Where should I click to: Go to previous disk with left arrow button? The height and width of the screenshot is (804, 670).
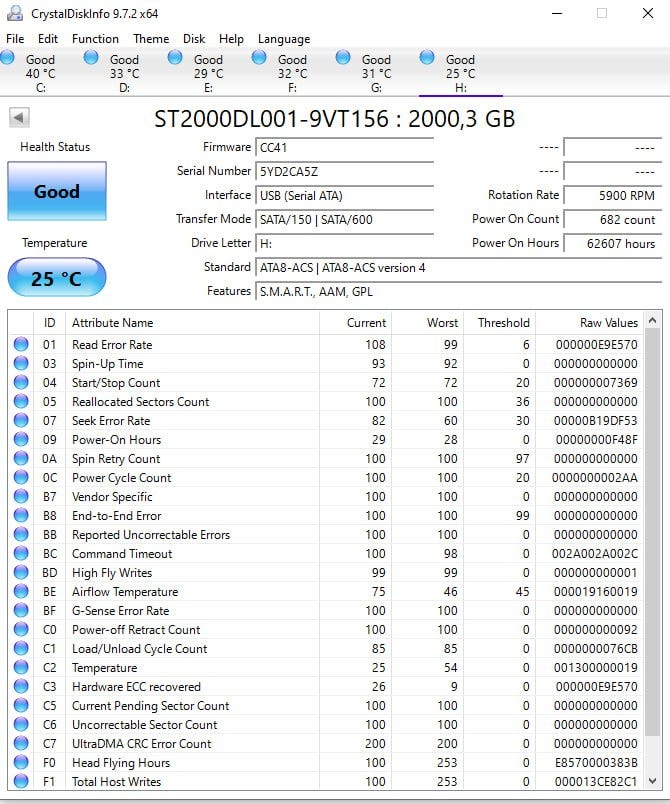[x=19, y=117]
